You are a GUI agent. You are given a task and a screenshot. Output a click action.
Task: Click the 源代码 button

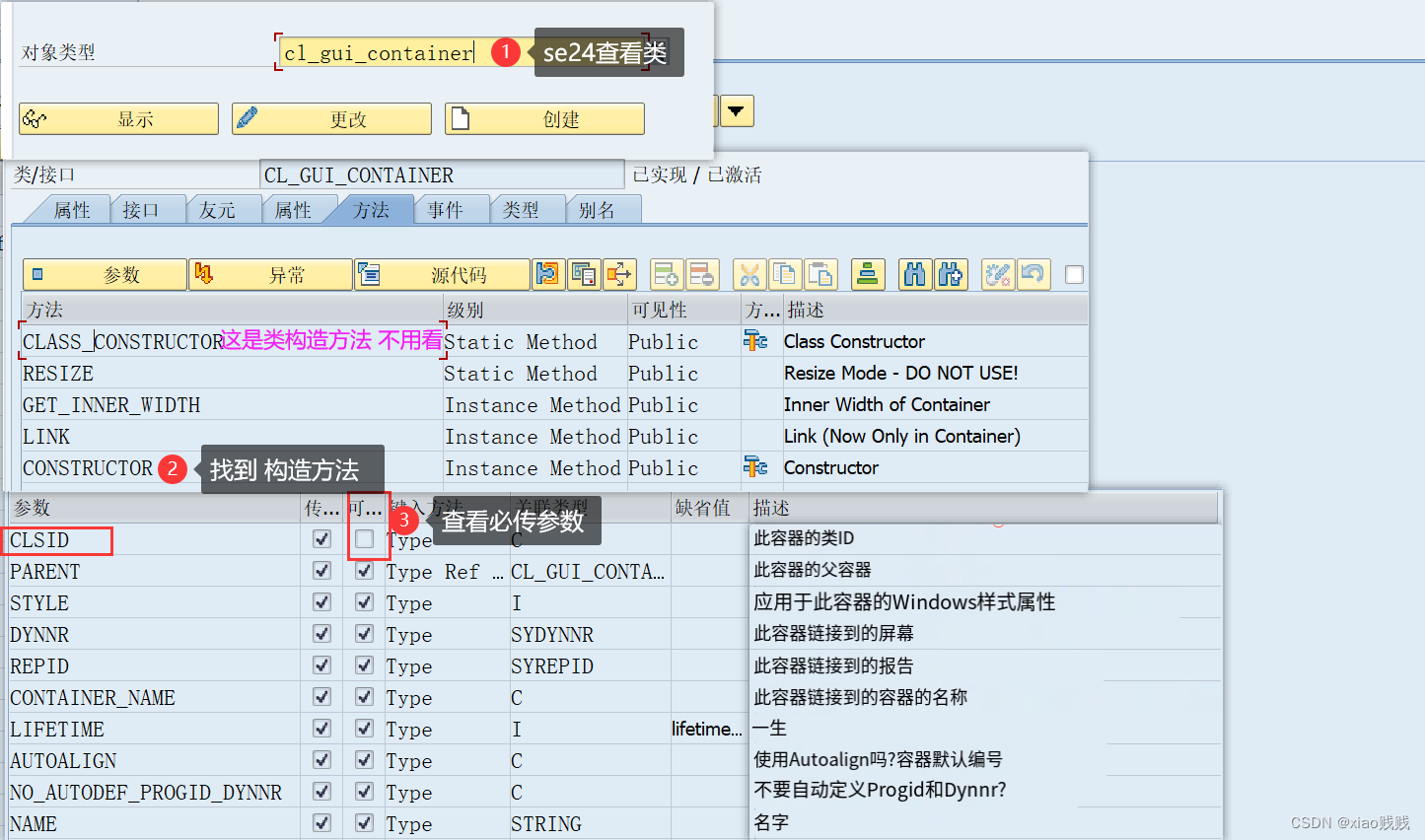442,275
